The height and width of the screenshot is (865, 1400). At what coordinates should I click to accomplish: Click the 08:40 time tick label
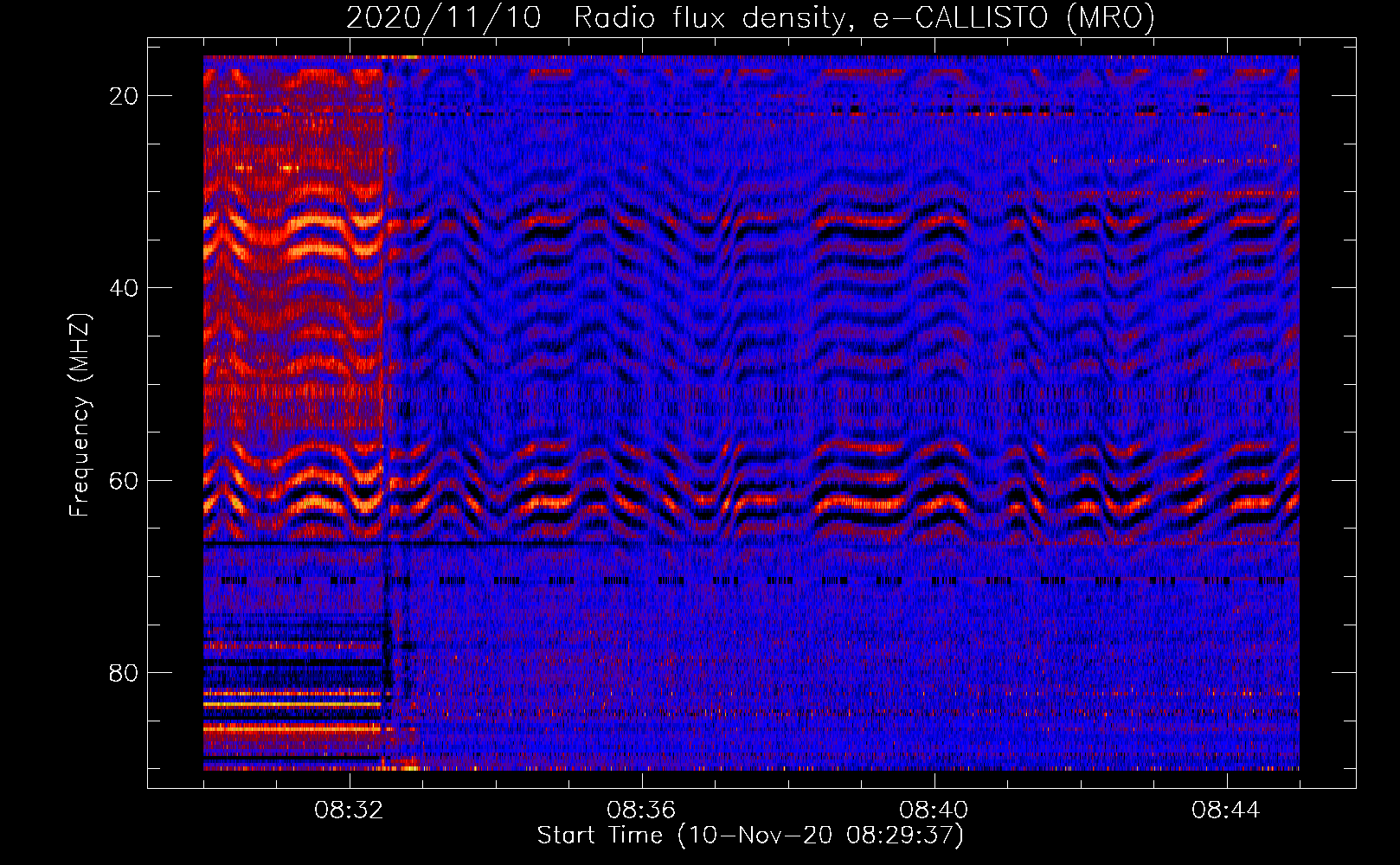934,811
